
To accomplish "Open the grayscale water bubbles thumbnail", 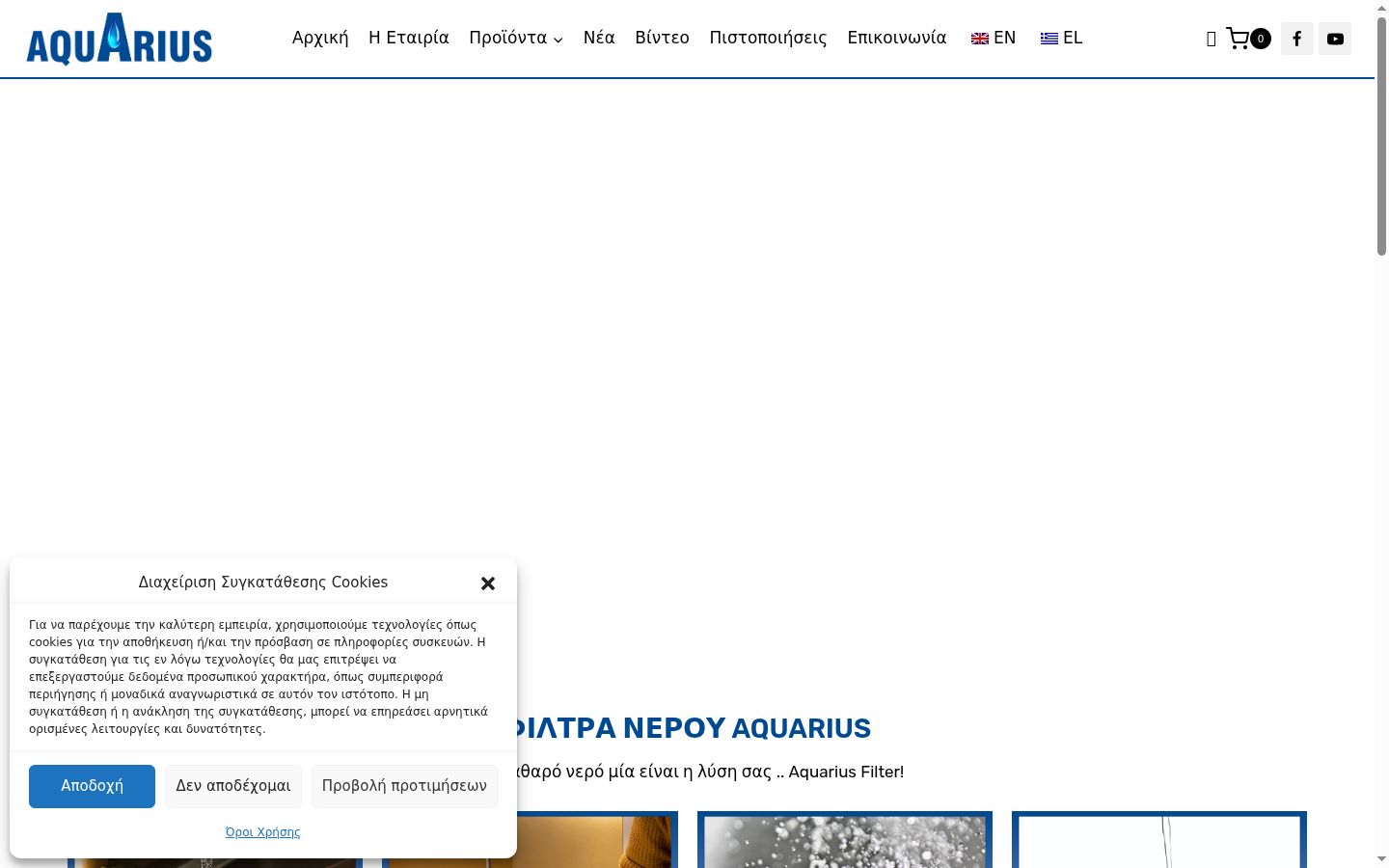I will tap(845, 840).
